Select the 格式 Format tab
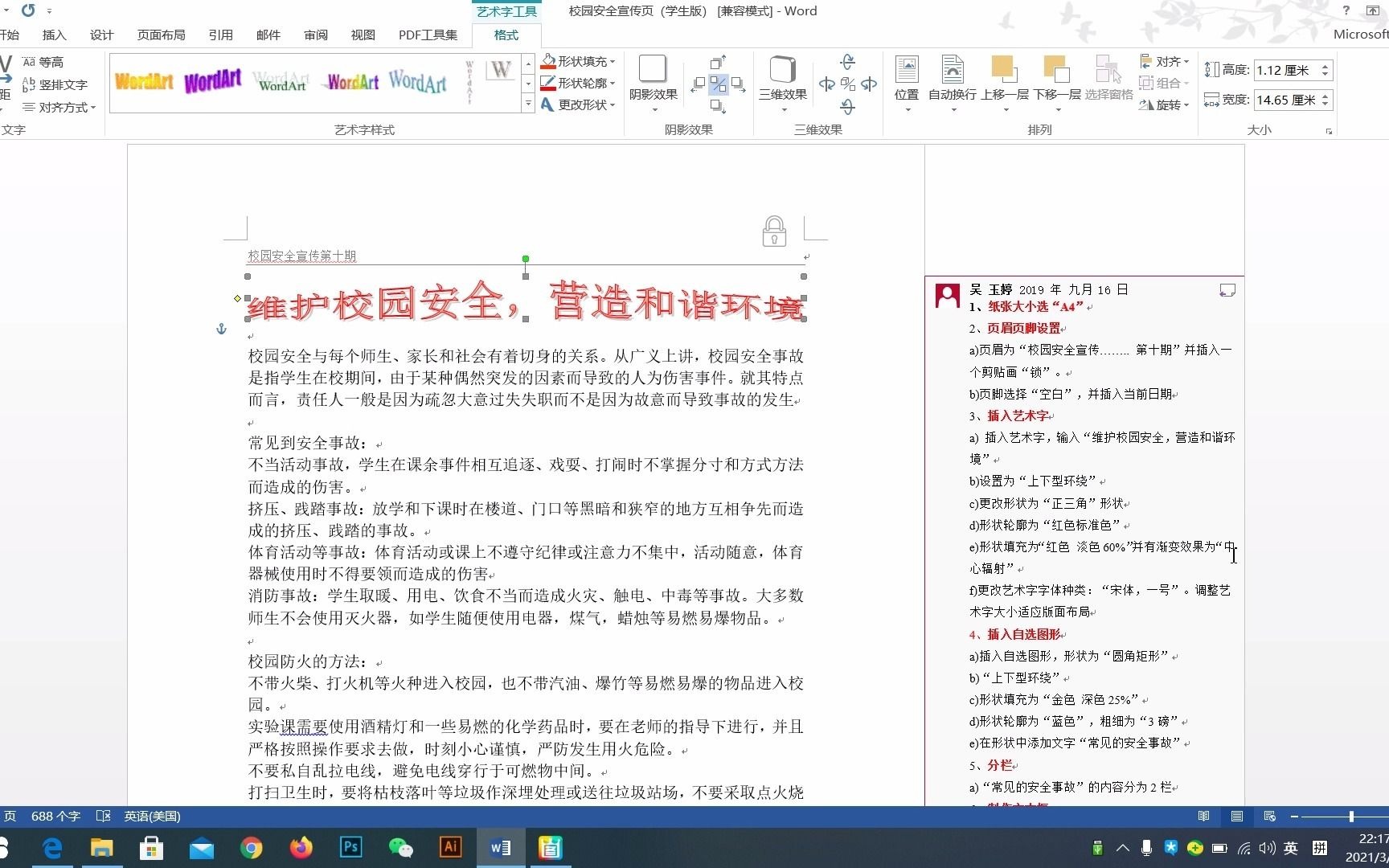This screenshot has height=868, width=1389. pos(506,35)
